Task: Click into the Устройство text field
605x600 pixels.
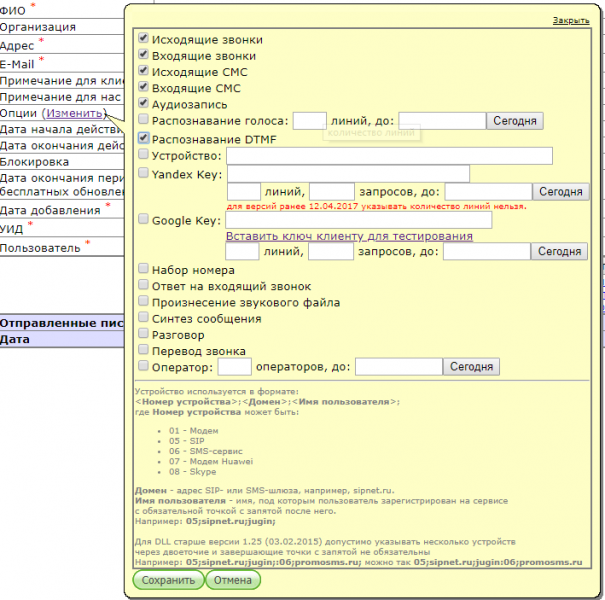Action: 389,156
